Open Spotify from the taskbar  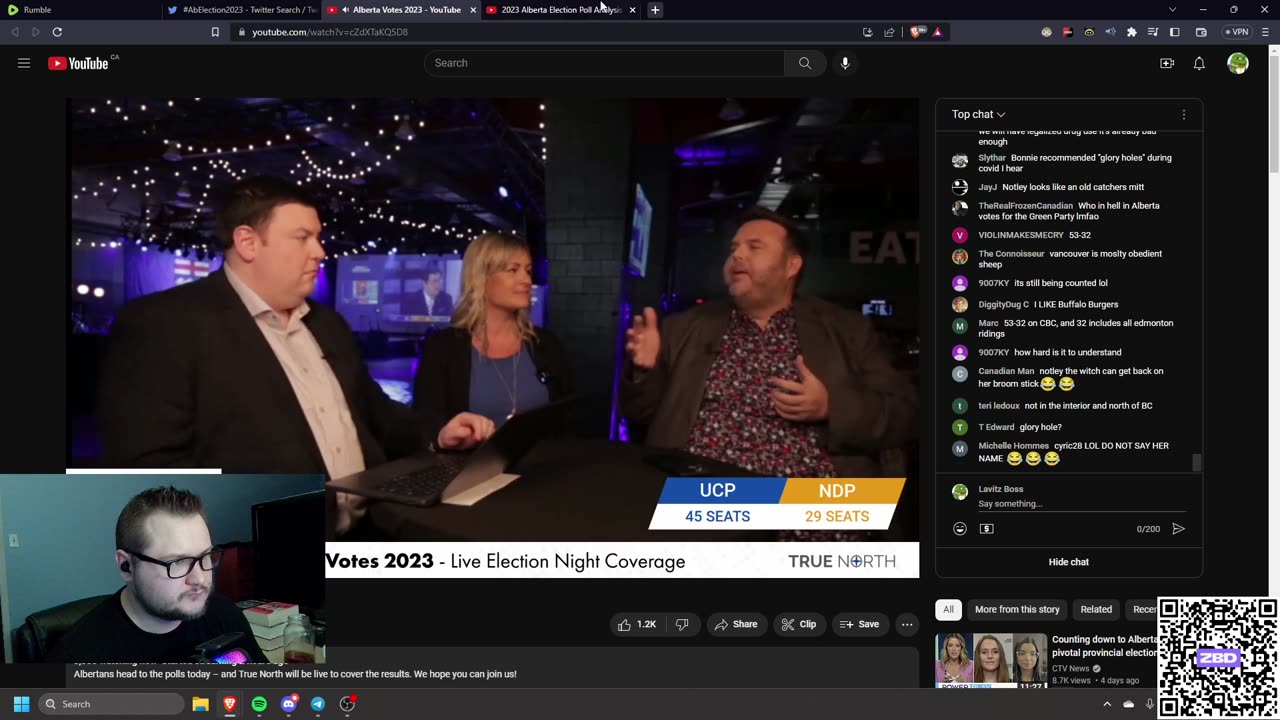tap(259, 704)
